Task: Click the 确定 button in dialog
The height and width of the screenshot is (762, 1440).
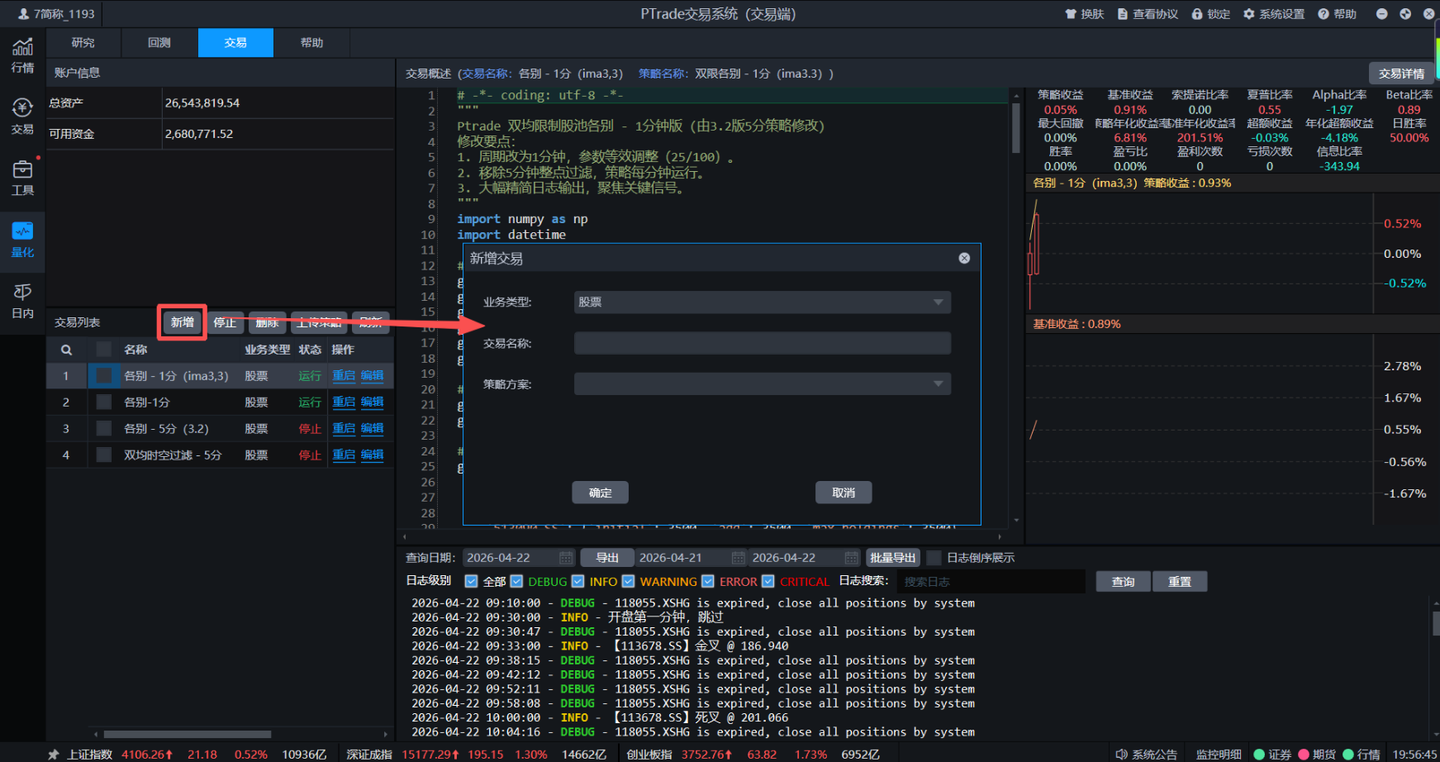Action: click(x=600, y=493)
